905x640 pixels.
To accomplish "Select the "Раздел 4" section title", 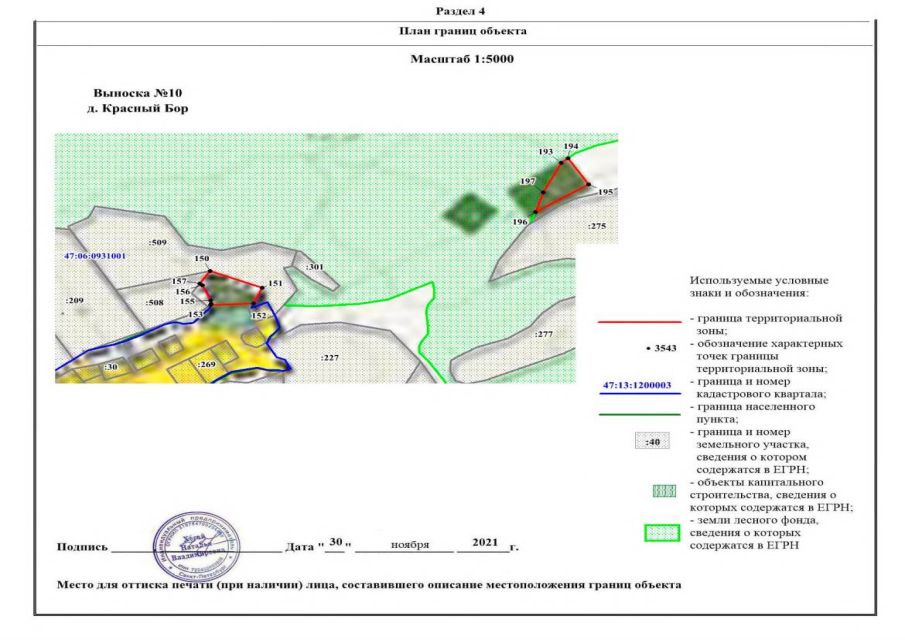I will click(x=461, y=10).
